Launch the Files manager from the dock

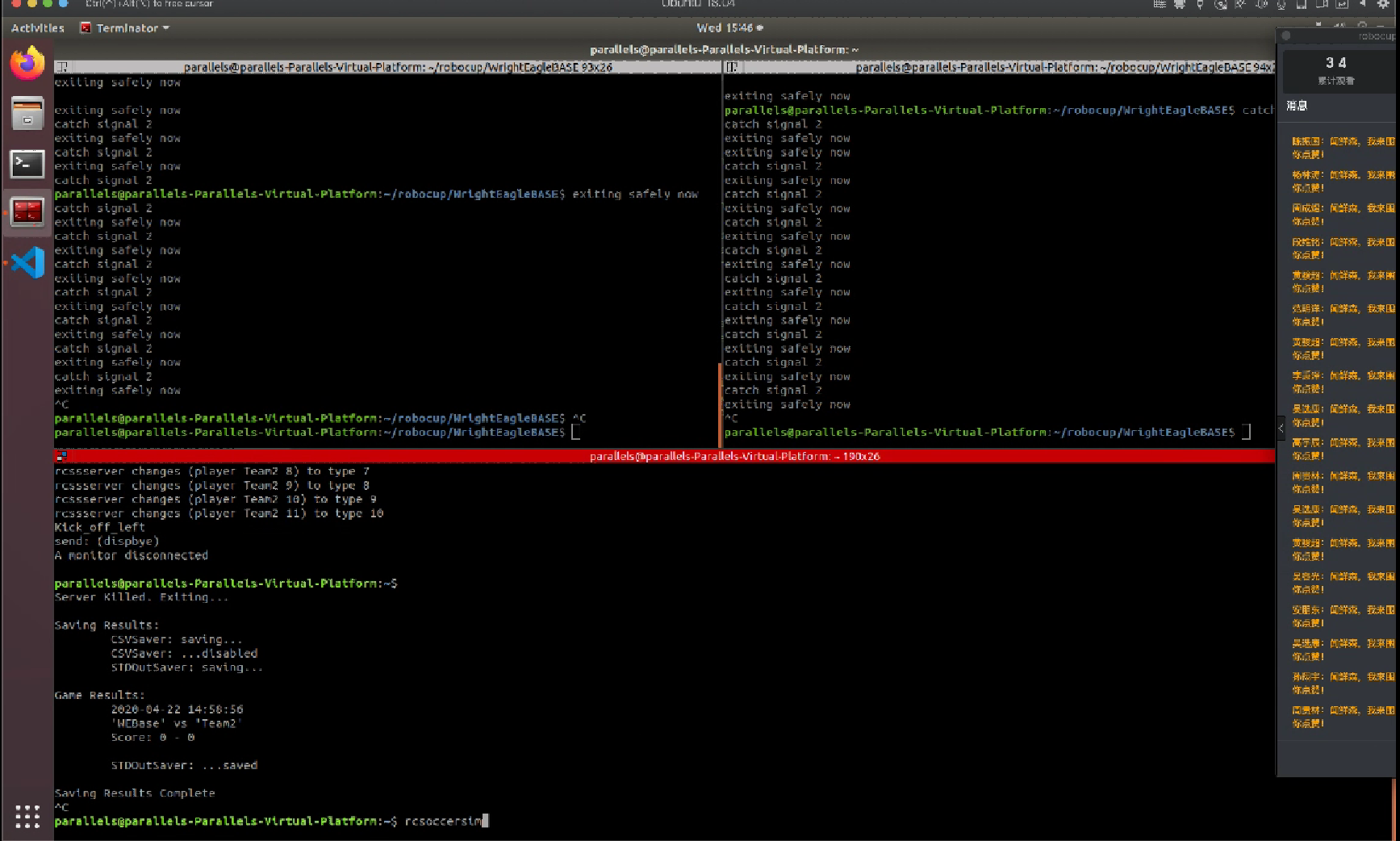(27, 114)
